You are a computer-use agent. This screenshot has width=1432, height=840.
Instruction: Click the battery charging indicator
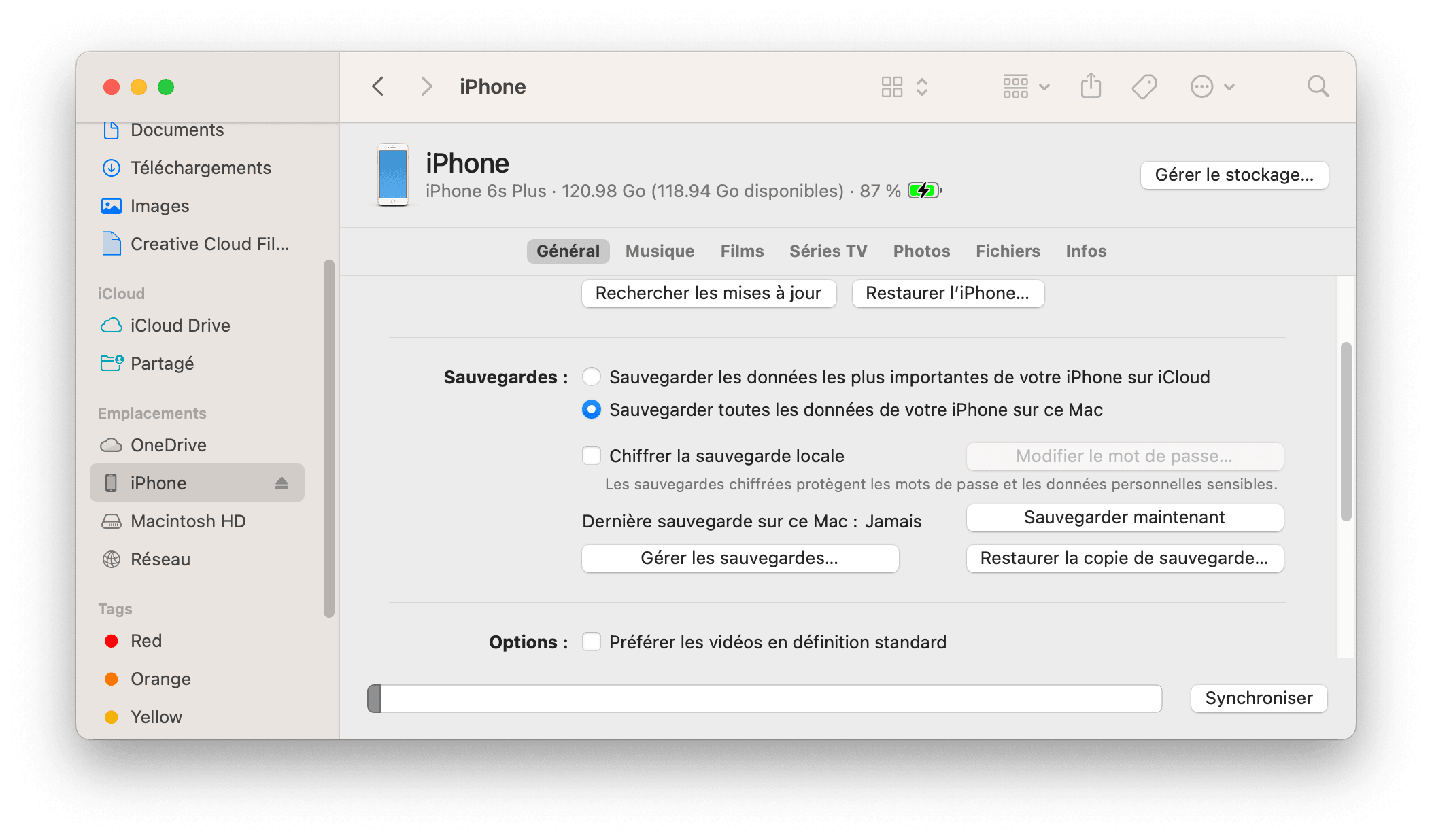click(x=925, y=191)
